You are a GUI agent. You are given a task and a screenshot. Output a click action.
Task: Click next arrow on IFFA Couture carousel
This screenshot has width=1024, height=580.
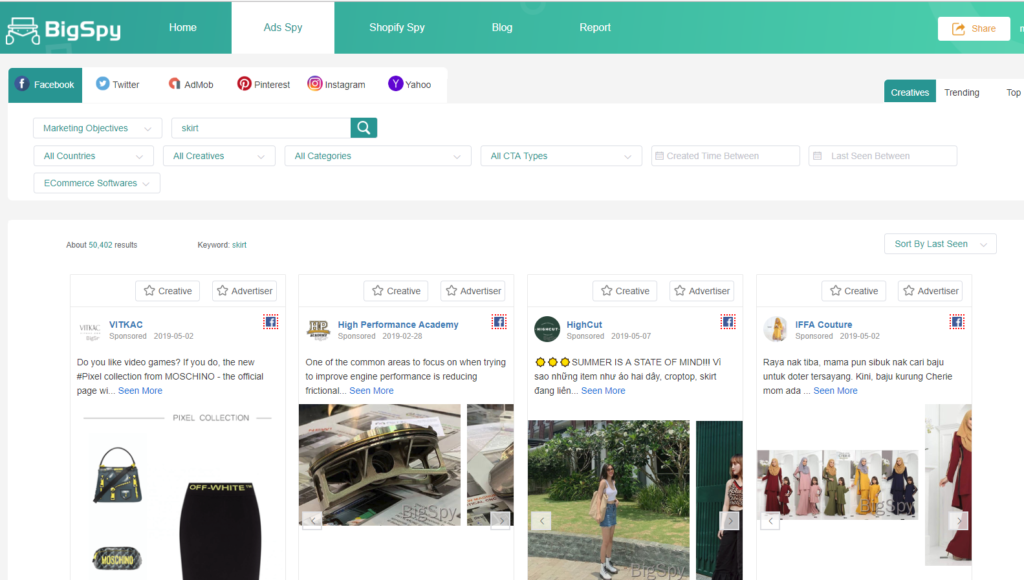pos(959,521)
